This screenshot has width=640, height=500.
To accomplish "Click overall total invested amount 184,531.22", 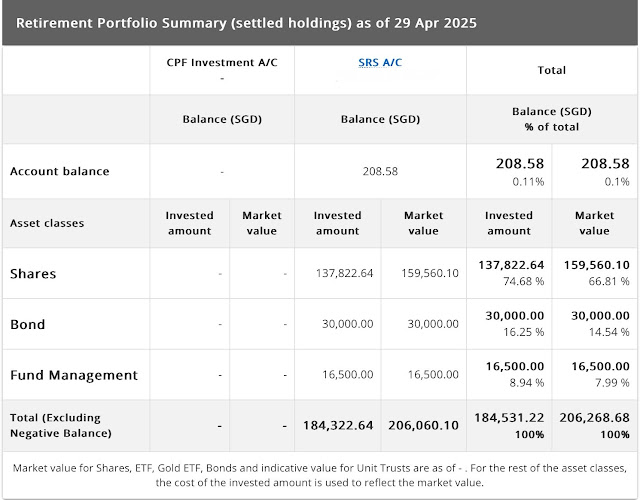I will click(x=509, y=418).
